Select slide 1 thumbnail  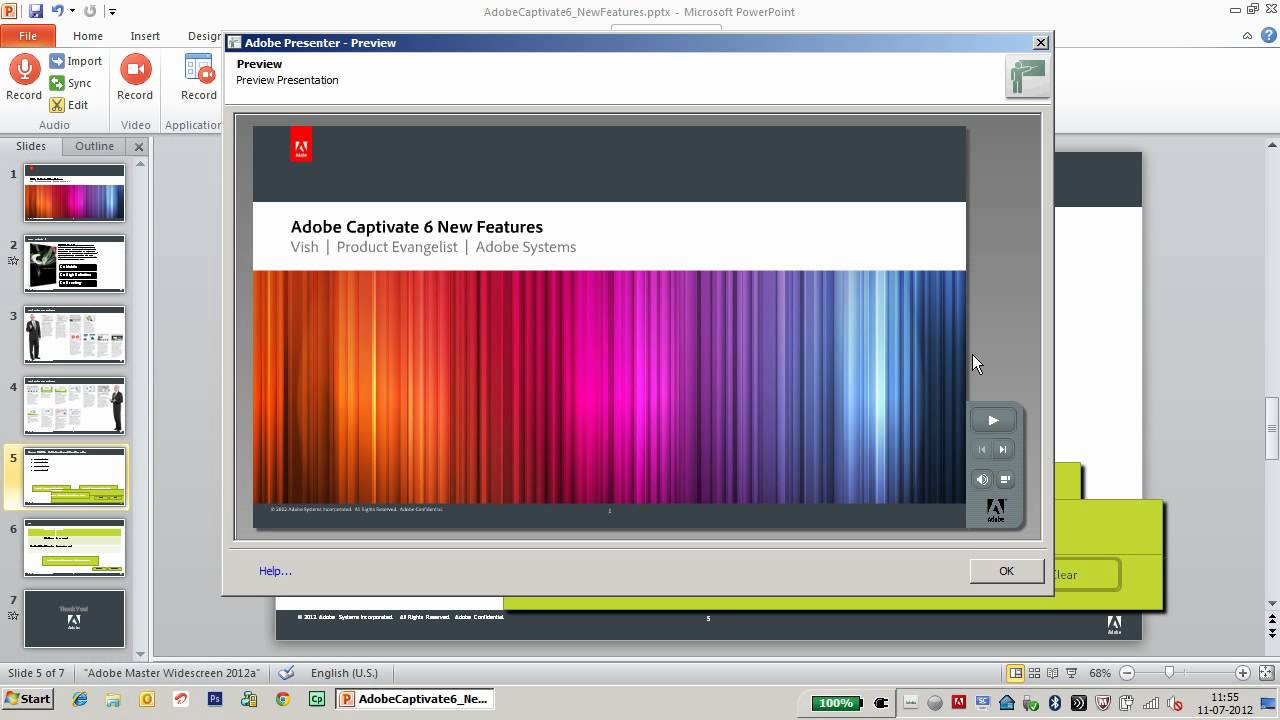coord(75,193)
